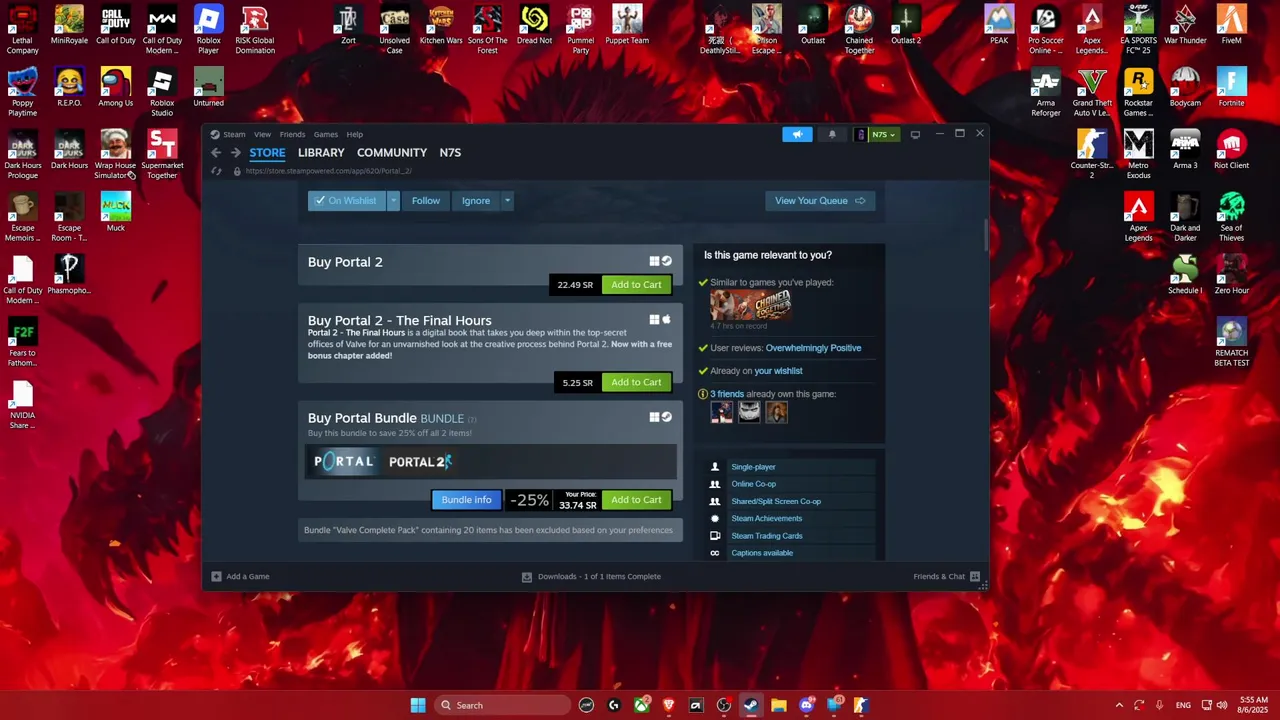
Task: Open Overwhelmingly Positive reviews link
Action: [x=813, y=348]
